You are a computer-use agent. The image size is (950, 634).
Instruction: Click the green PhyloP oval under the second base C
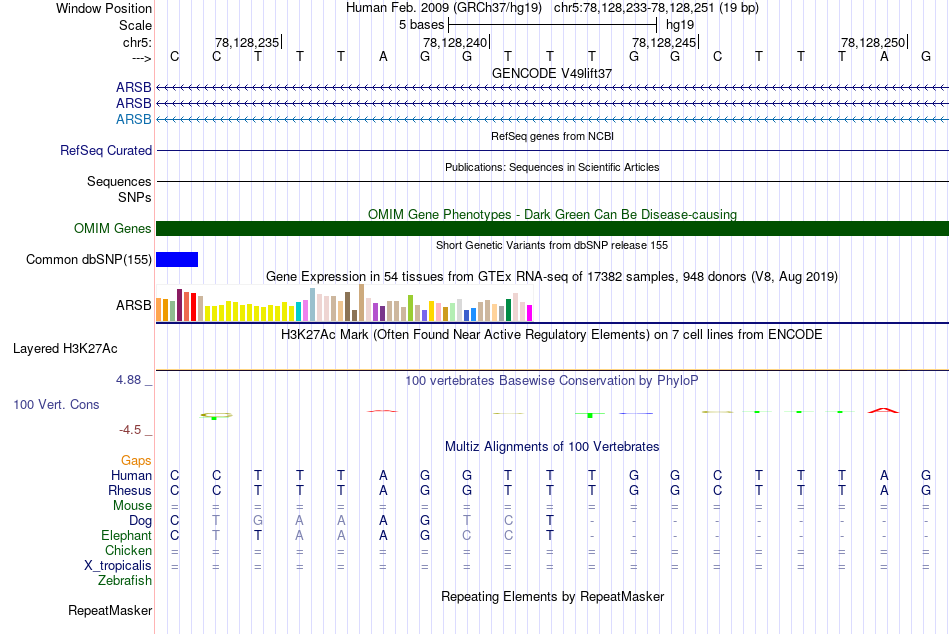[x=216, y=415]
